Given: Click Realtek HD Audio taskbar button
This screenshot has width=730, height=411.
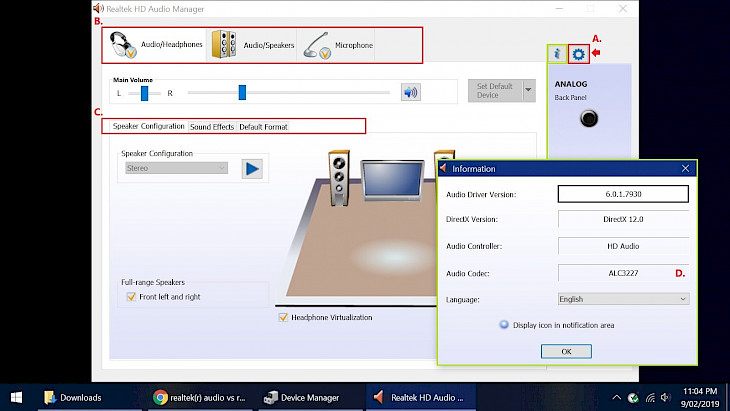Looking at the screenshot, I should point(419,398).
